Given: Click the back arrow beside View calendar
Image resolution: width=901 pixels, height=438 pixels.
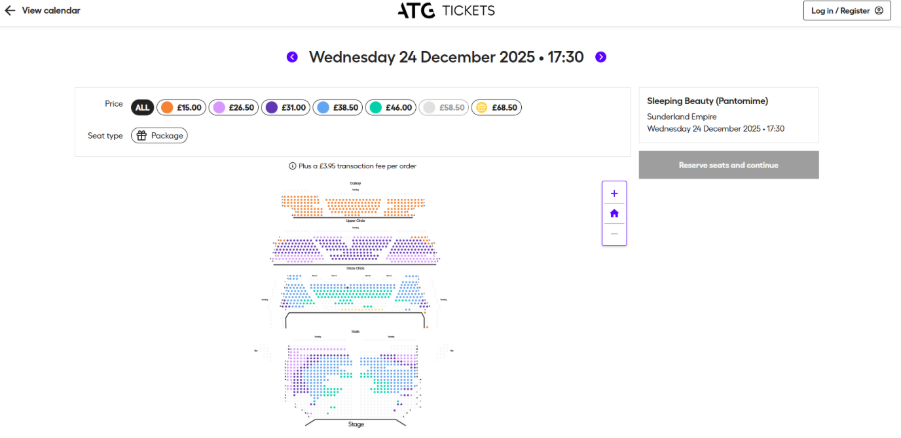Looking at the screenshot, I should tap(10, 10).
